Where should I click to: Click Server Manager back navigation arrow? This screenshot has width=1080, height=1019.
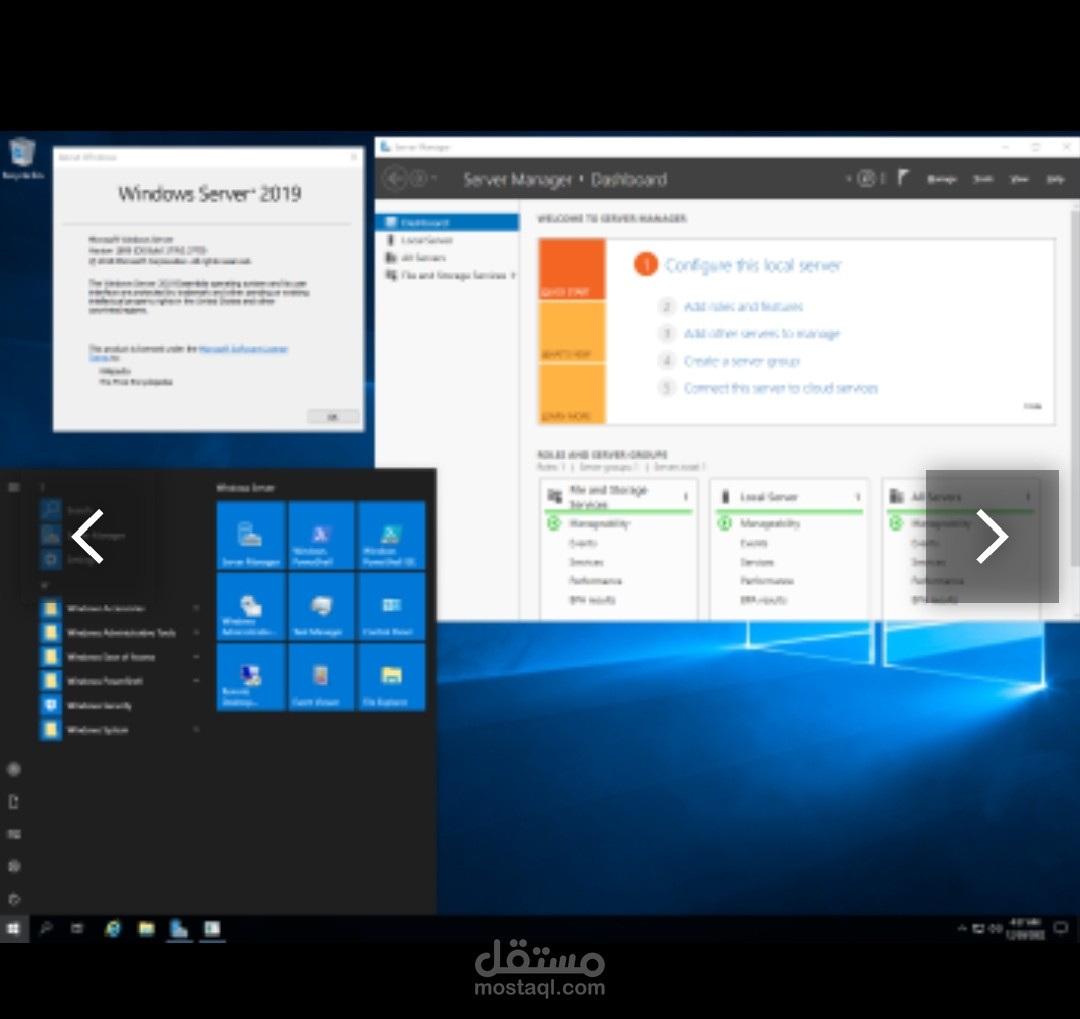click(395, 179)
